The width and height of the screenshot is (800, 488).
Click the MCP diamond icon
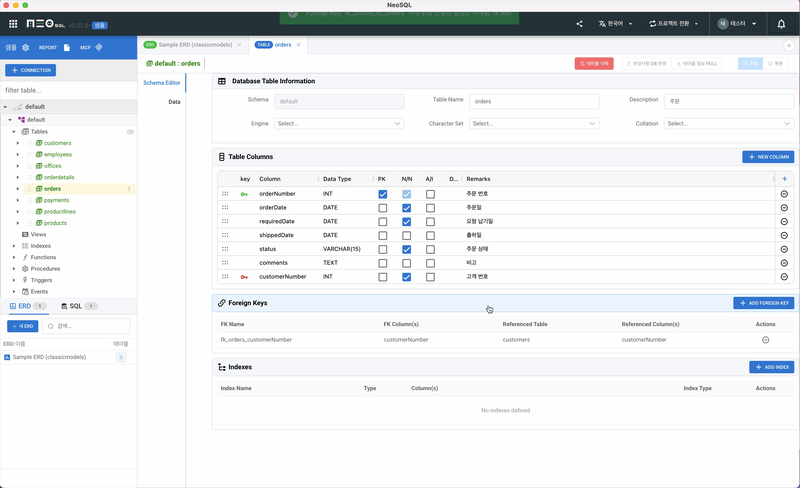(x=99, y=47)
